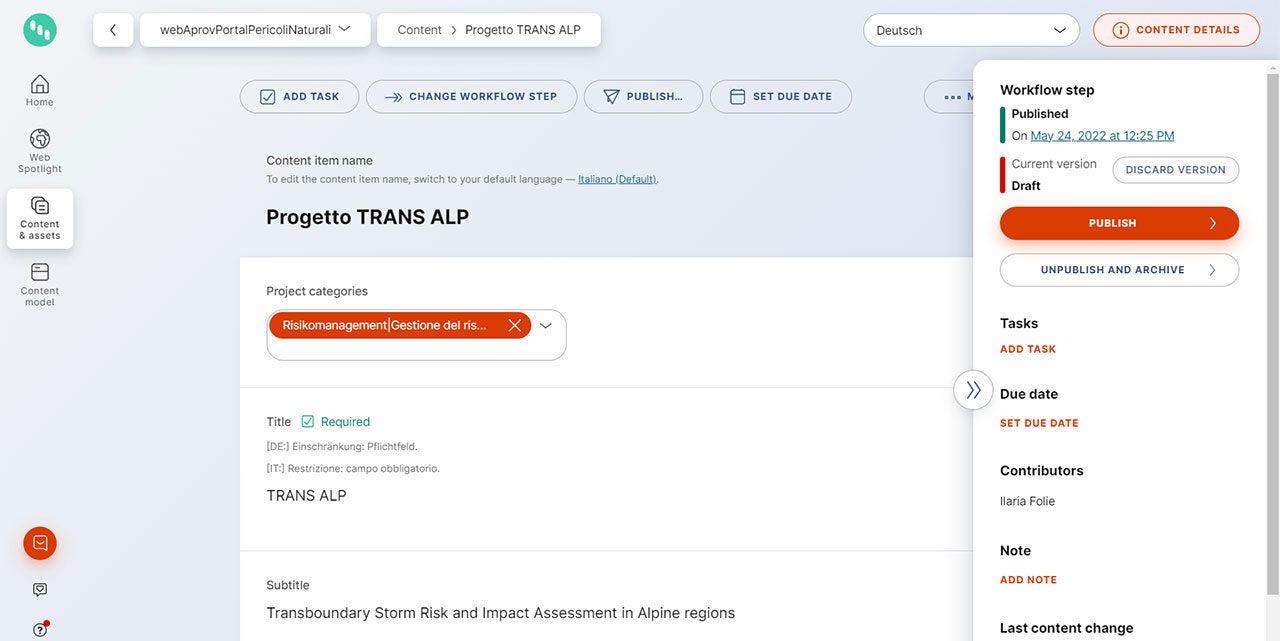The width and height of the screenshot is (1280, 641).
Task: Open the orange inbox button
Action: 40,543
